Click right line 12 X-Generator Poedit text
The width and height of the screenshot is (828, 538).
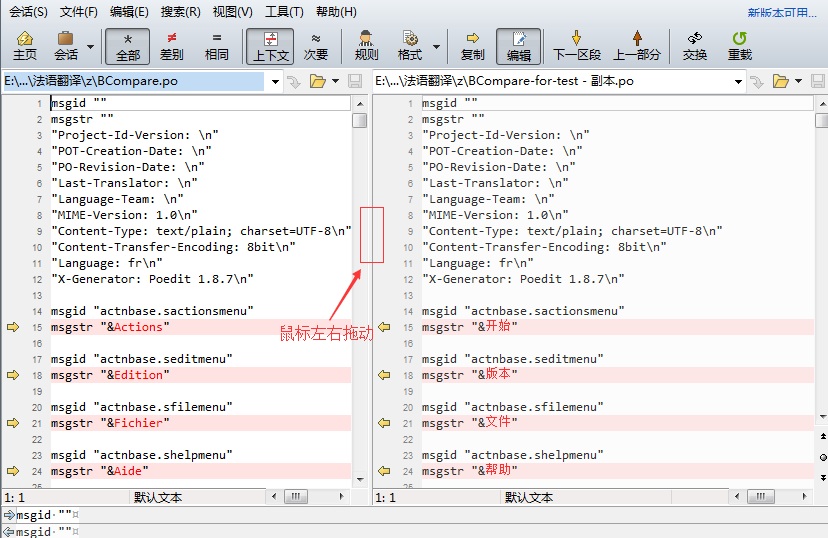coord(523,279)
